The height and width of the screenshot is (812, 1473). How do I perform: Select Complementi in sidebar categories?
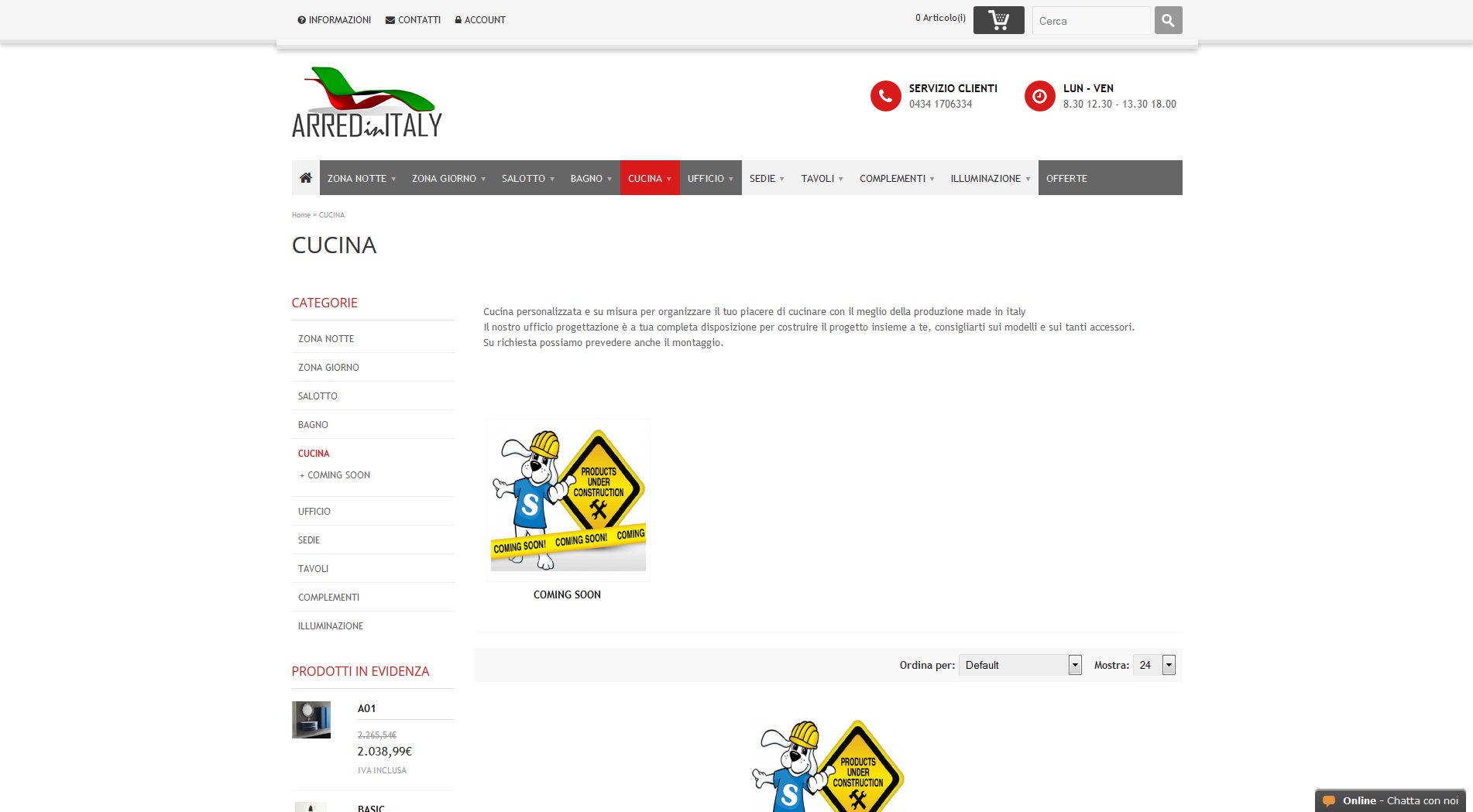click(328, 598)
